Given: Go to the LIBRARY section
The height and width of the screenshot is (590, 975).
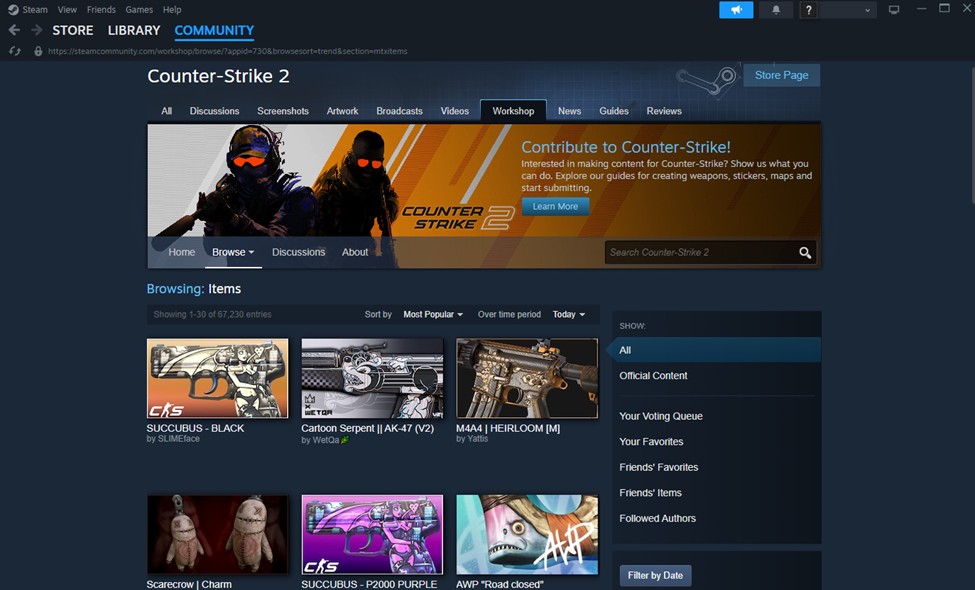Looking at the screenshot, I should coord(134,30).
